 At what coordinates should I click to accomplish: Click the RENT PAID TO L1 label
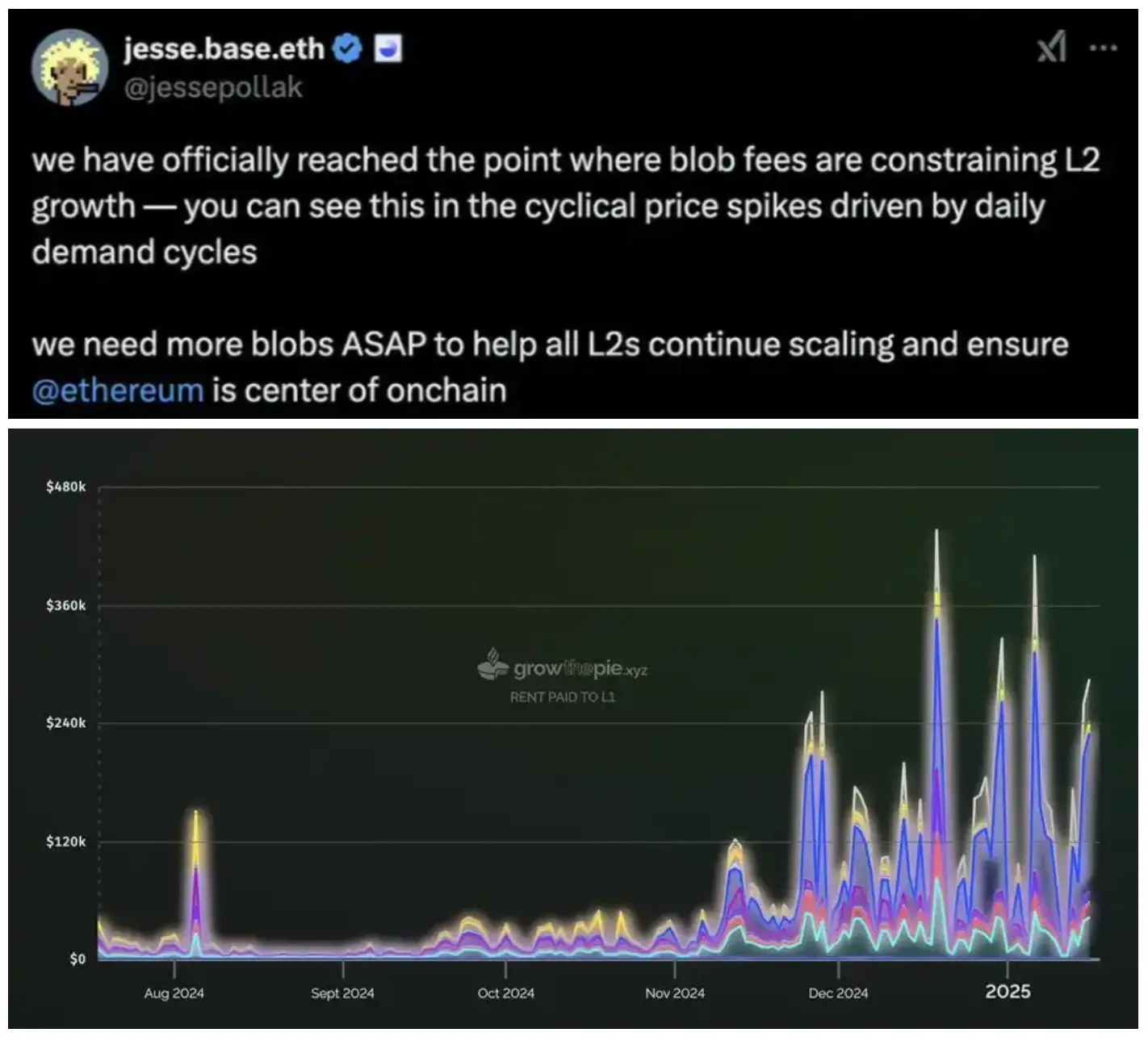tap(562, 696)
